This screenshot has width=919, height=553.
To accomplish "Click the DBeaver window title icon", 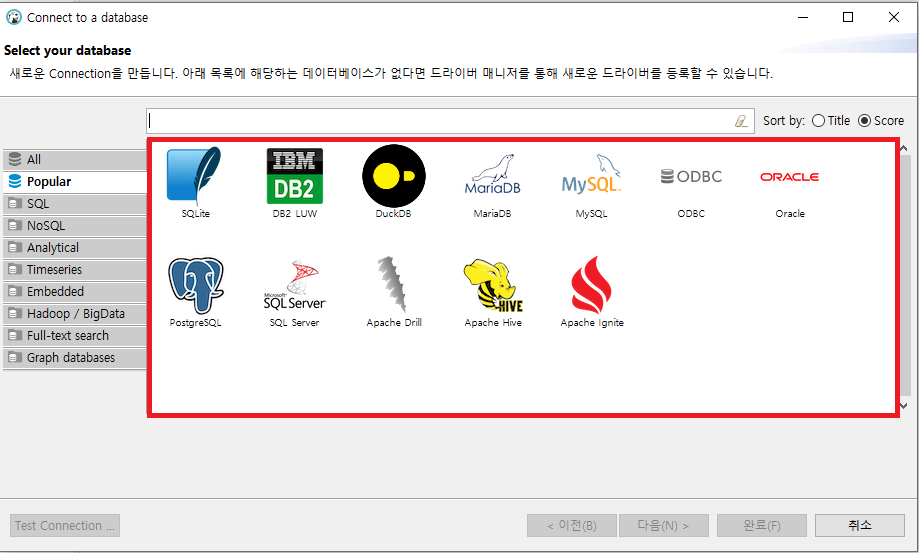I will click(13, 18).
